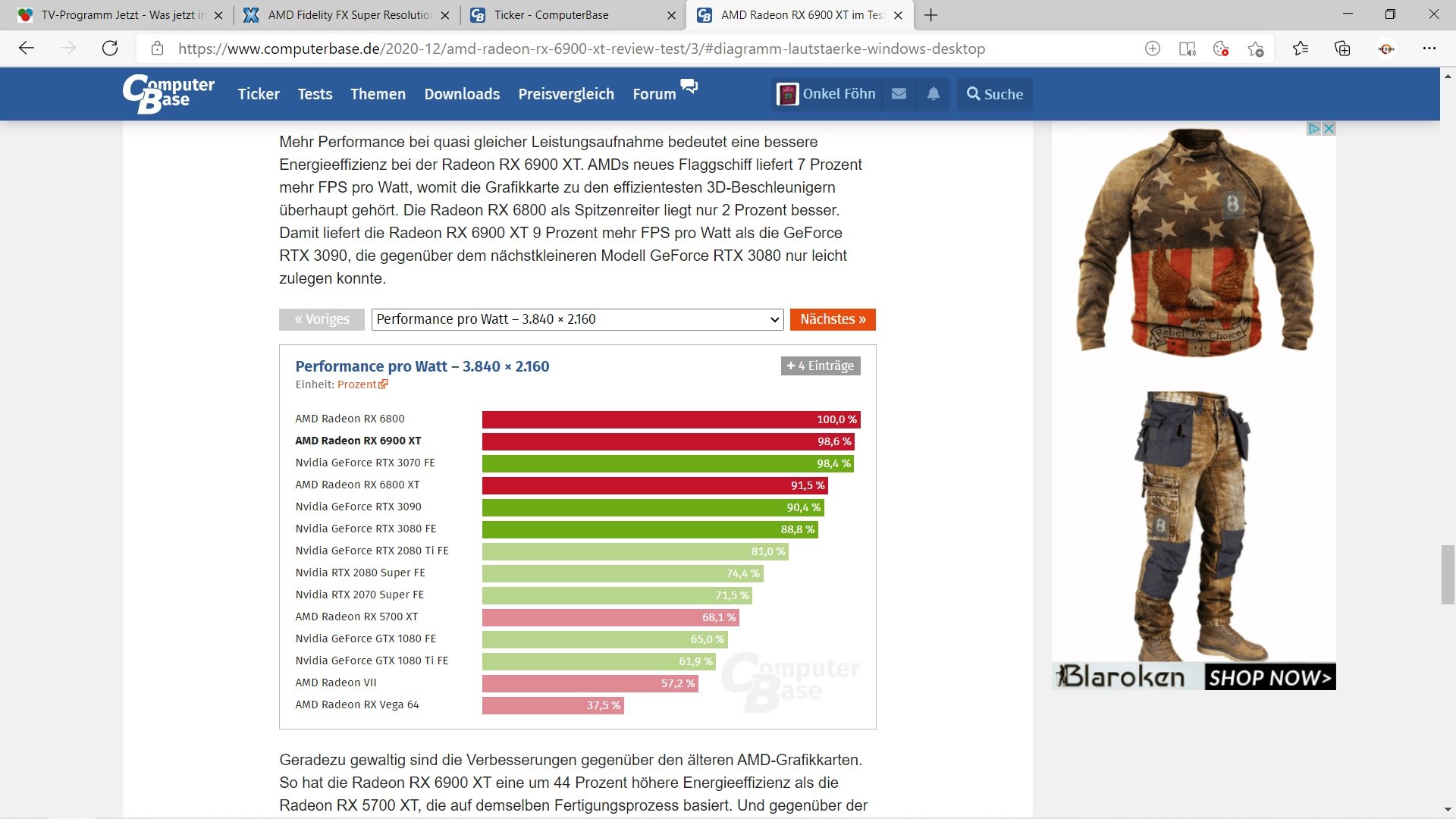Screen dimensions: 1456x819
Task: Click the ComputerBase logo
Action: 168,94
